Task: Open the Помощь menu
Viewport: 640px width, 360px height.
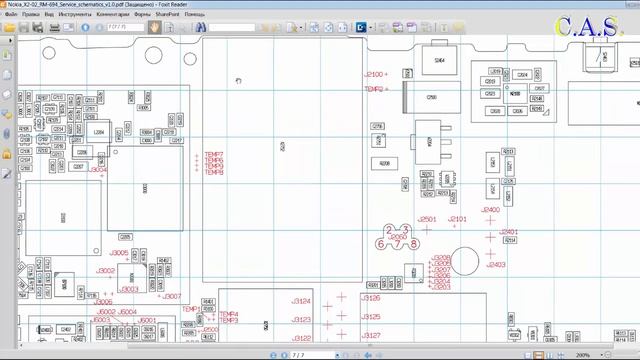Action: [195, 14]
